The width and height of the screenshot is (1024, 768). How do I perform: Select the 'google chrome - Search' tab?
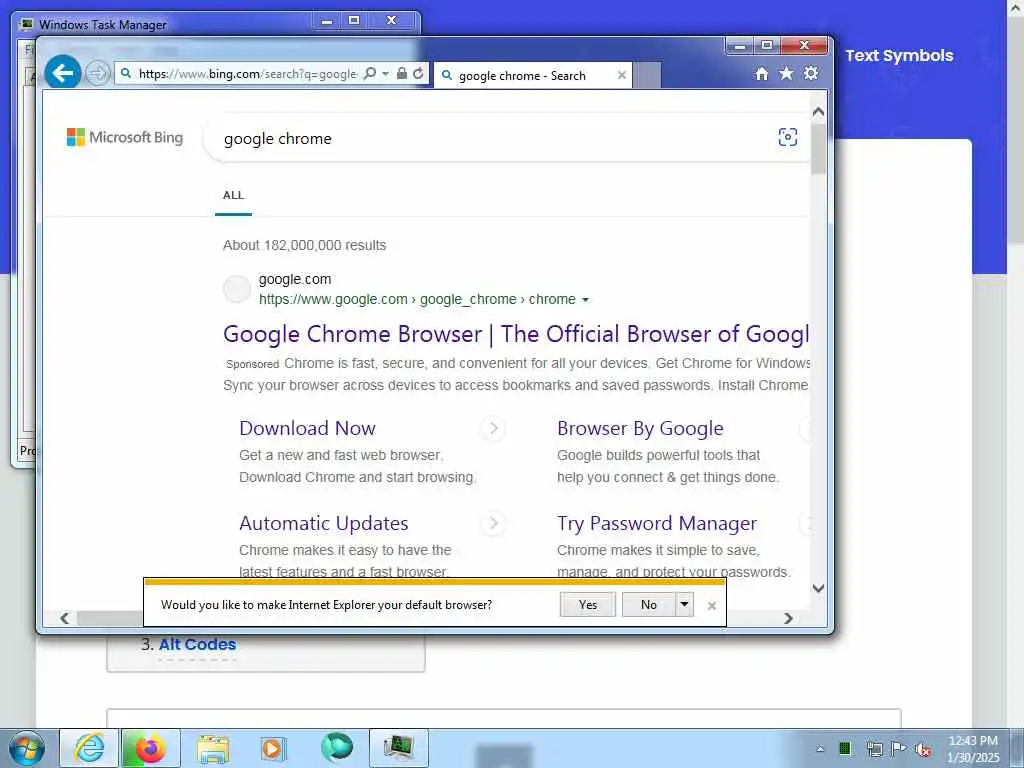pyautogui.click(x=532, y=75)
